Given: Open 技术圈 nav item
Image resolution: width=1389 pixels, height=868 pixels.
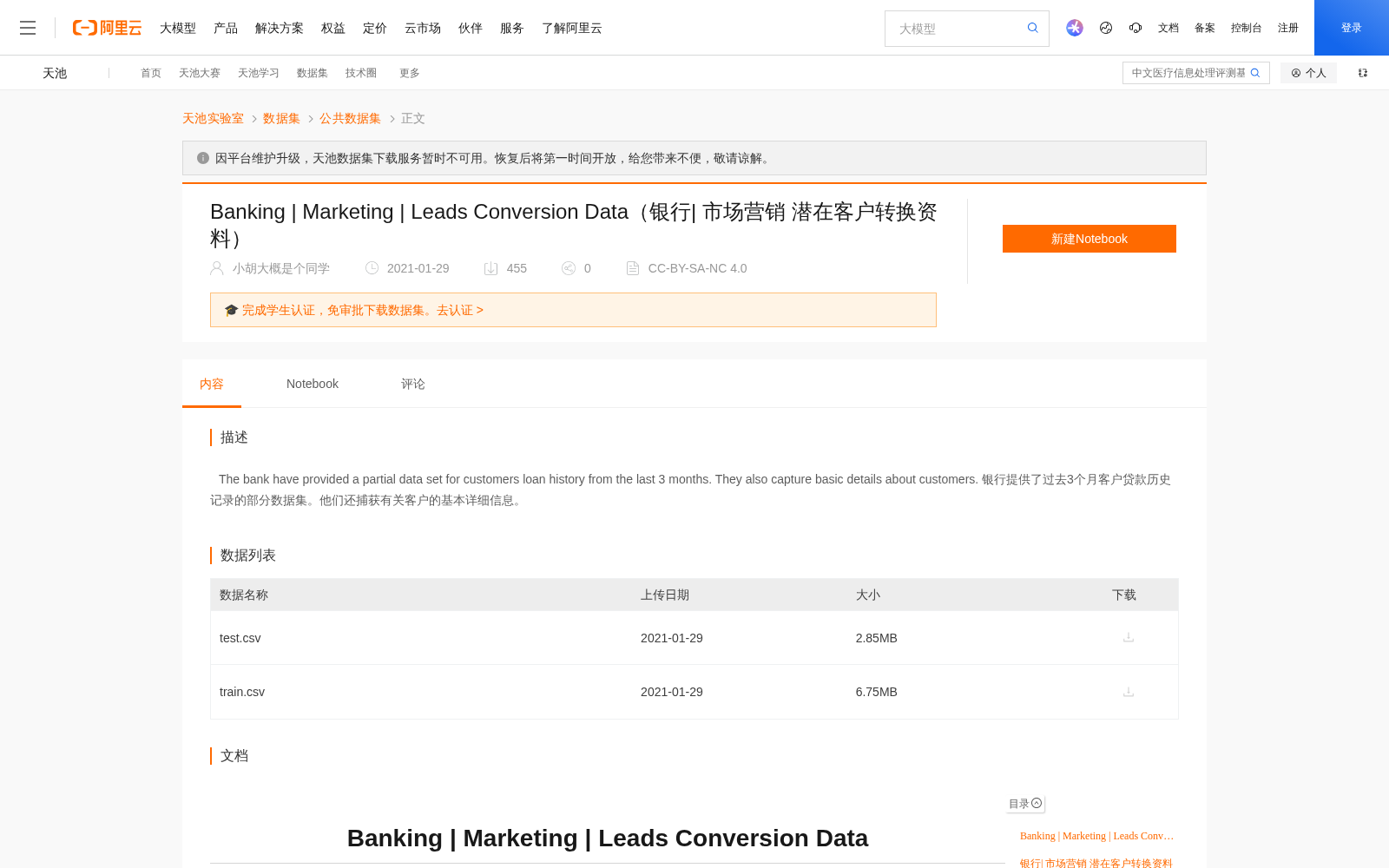Looking at the screenshot, I should click(361, 73).
